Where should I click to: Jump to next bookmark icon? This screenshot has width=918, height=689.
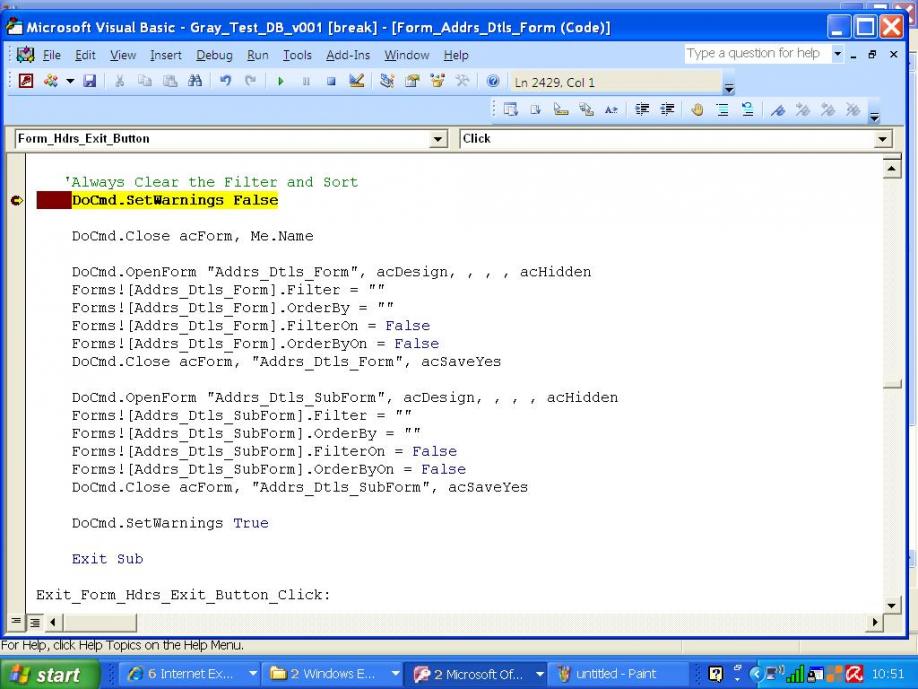pos(803,109)
